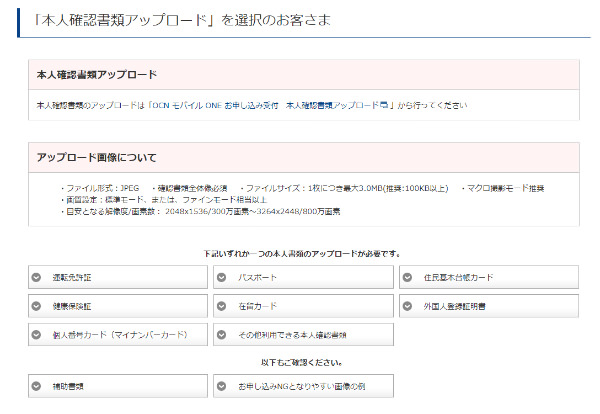Expand the 補助書類 section
The height and width of the screenshot is (414, 600).
[117, 386]
